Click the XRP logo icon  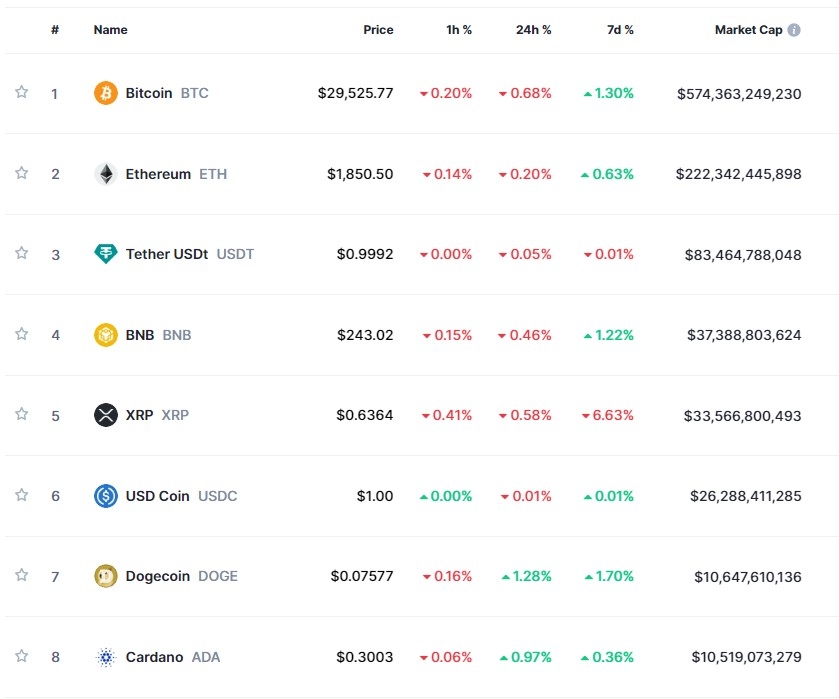tap(105, 415)
